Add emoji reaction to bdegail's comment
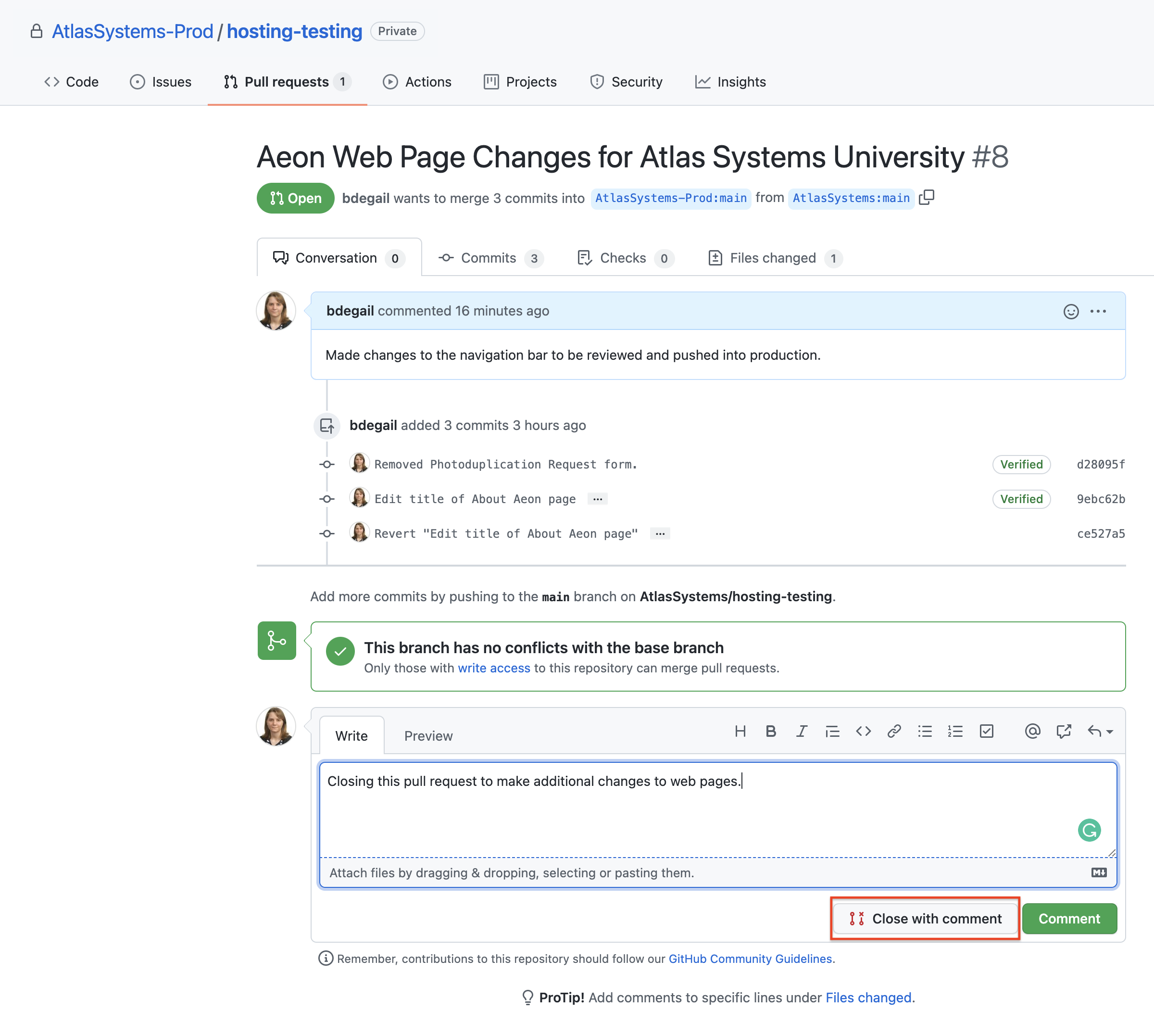Screen dimensions: 1154x1036 tap(1070, 311)
